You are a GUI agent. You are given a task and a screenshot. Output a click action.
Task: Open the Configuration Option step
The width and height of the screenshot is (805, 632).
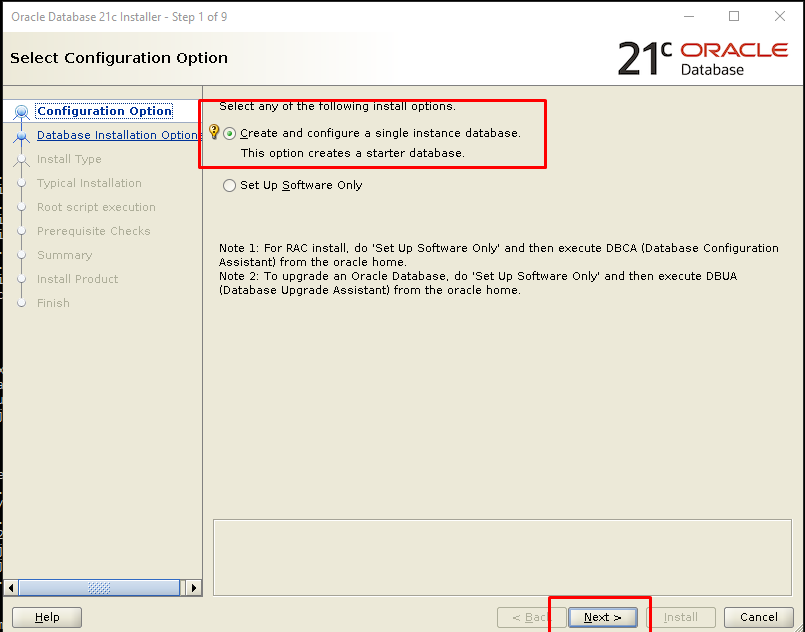(104, 111)
